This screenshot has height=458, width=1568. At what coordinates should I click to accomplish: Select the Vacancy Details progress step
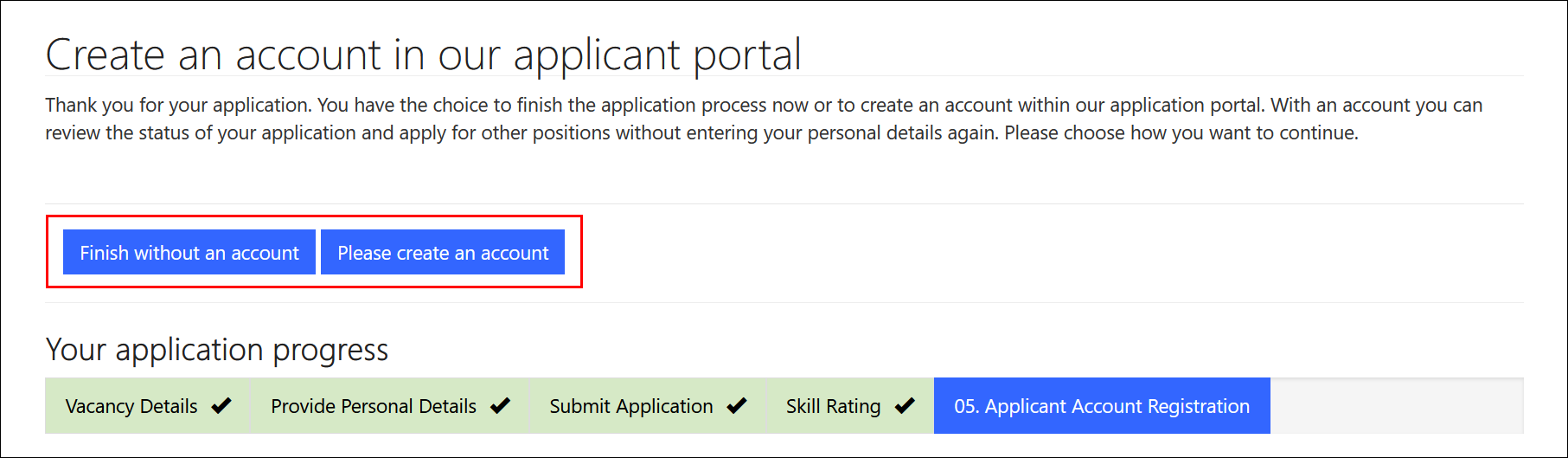coord(147,406)
